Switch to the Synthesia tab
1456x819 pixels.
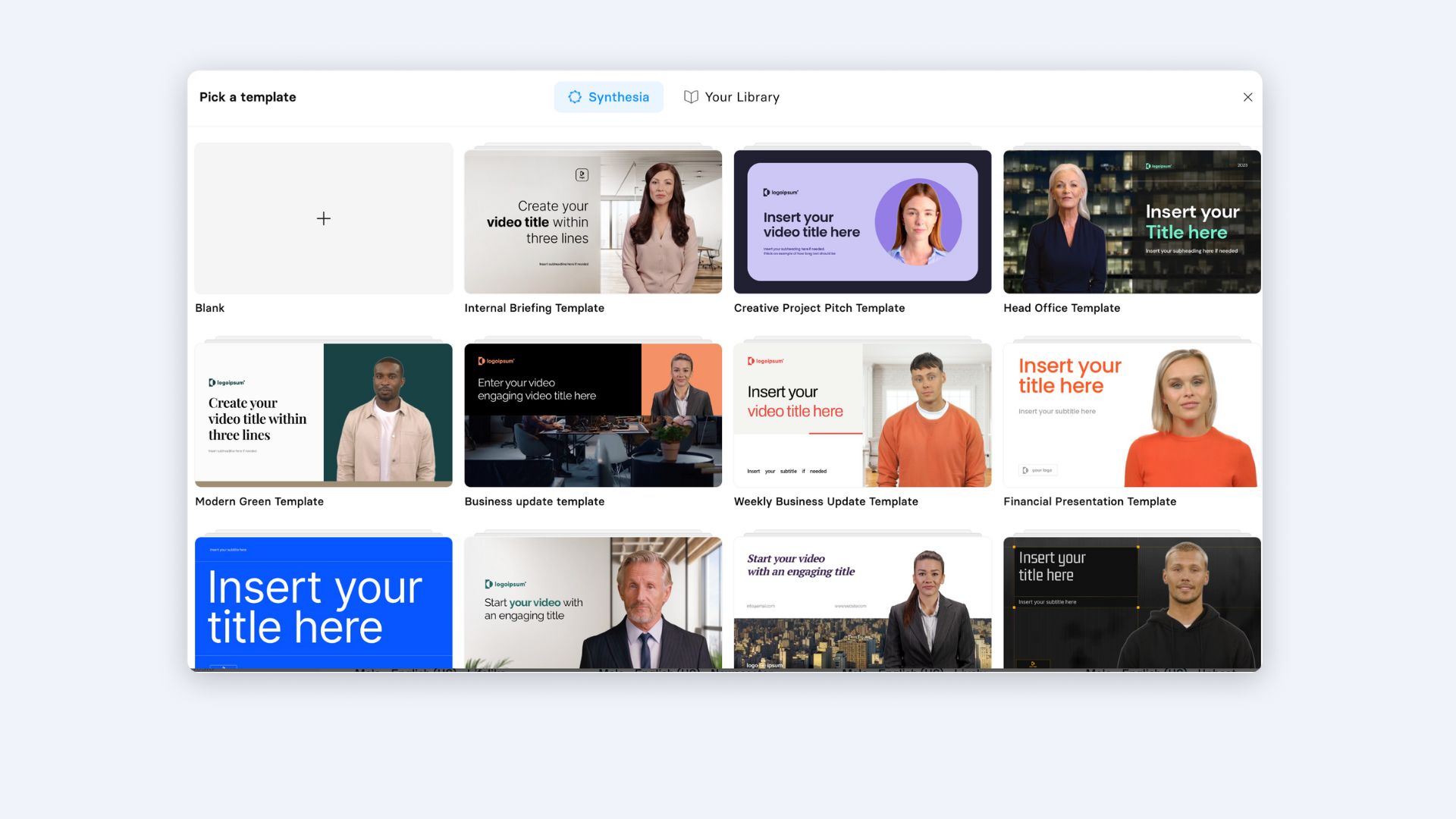pos(608,97)
